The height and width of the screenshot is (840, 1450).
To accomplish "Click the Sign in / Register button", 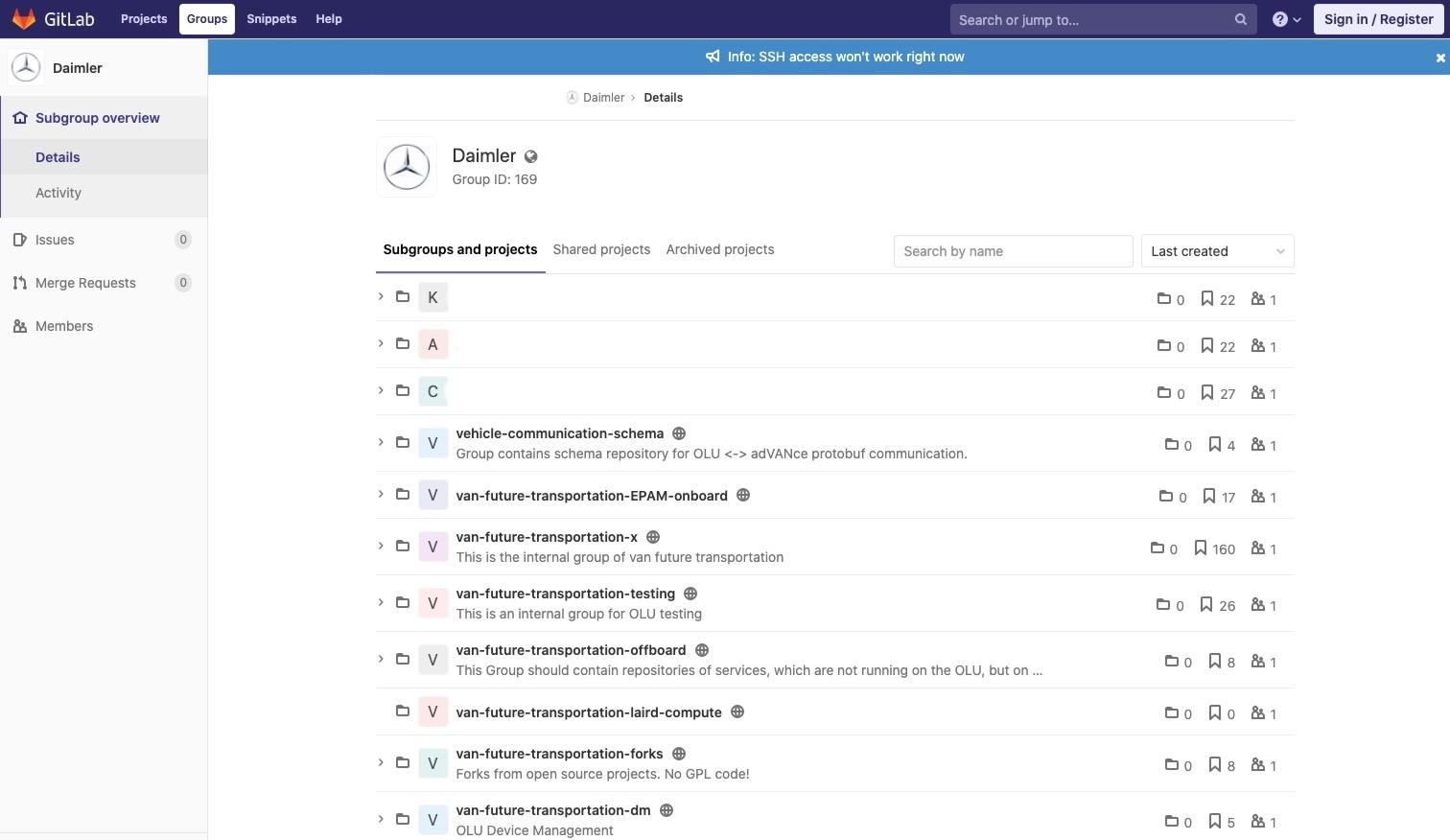I will tap(1378, 19).
